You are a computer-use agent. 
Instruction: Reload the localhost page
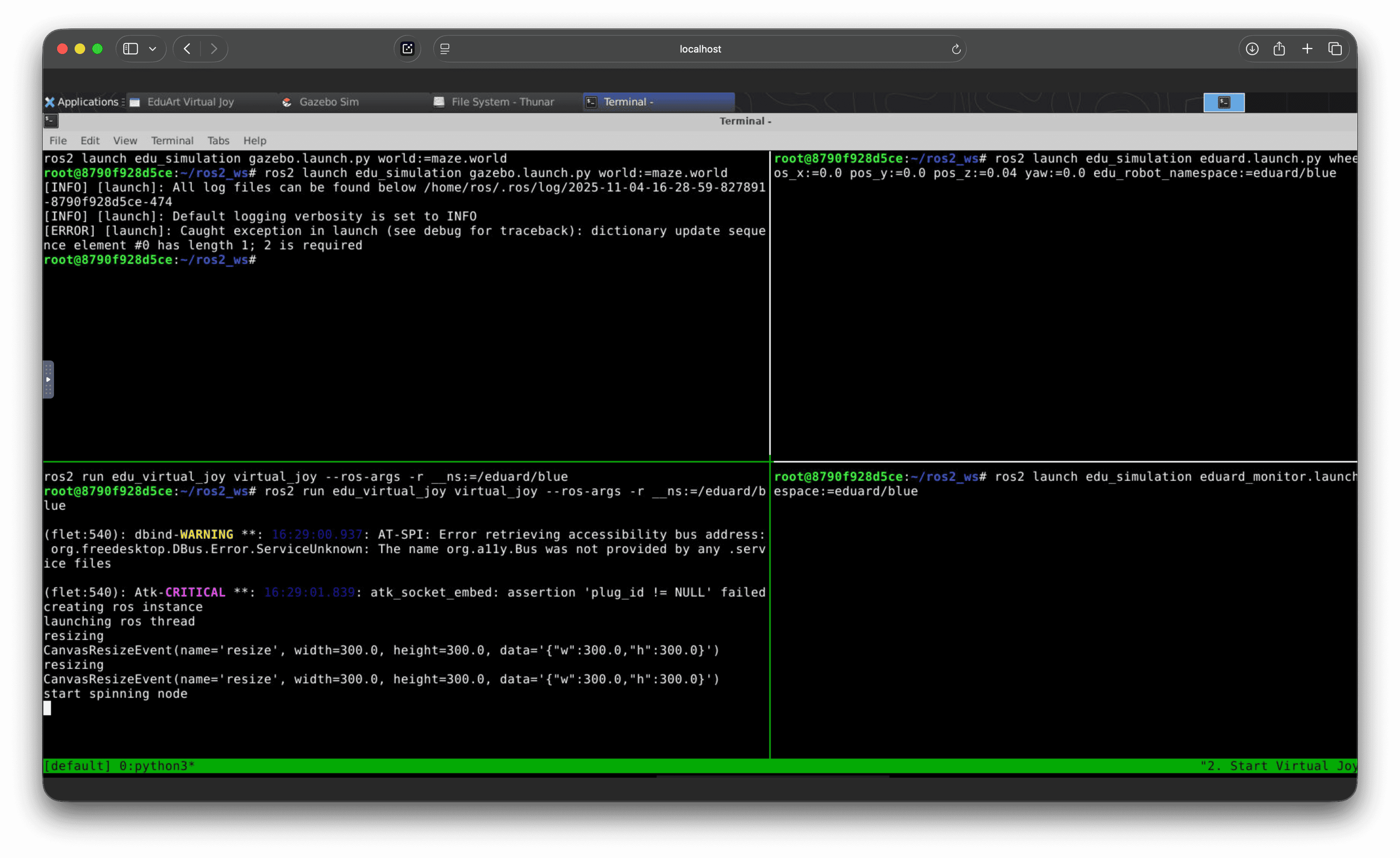tap(956, 49)
